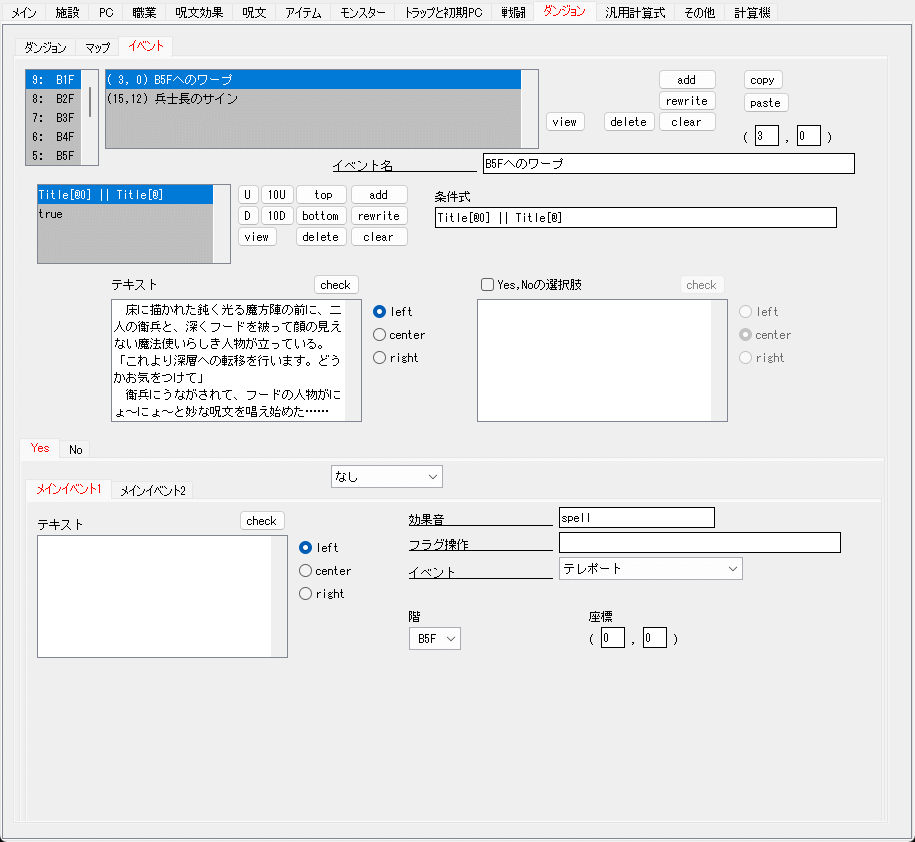Select the トラップと初期PC tab
The image size is (915, 842).
click(443, 12)
